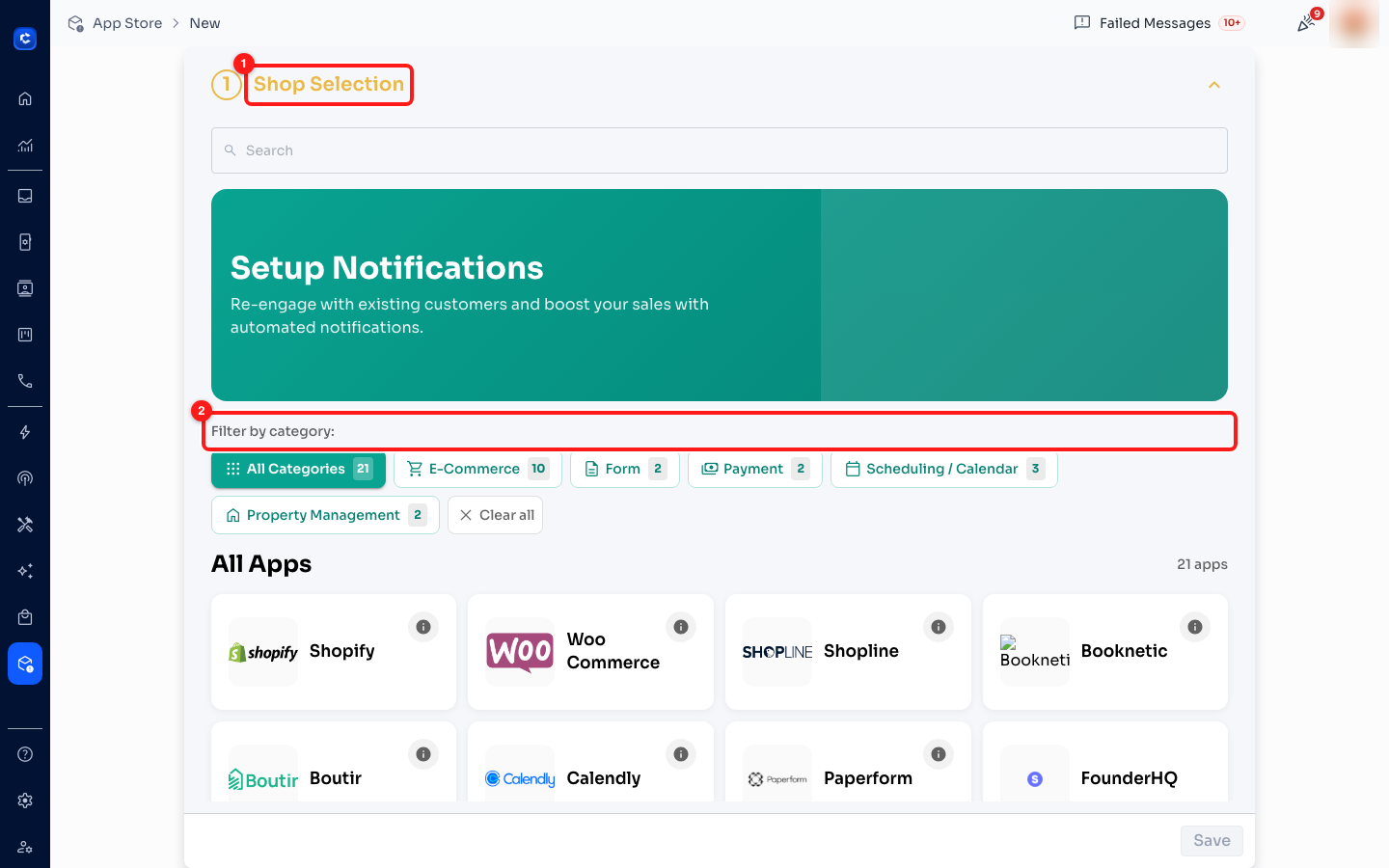Open the kanban board sidebar icon
The image size is (1389, 868).
pyautogui.click(x=25, y=335)
